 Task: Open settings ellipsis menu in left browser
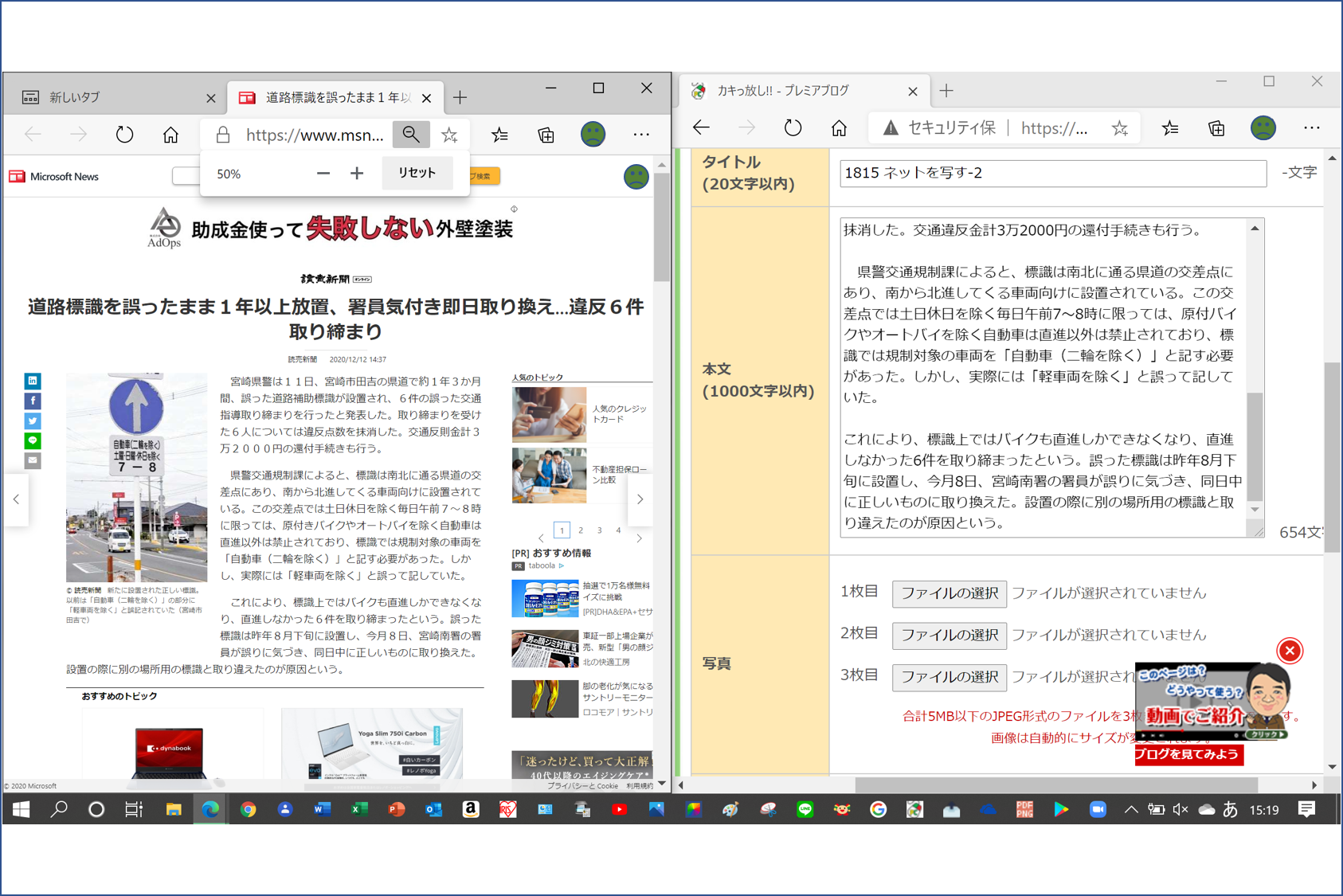[x=641, y=135]
